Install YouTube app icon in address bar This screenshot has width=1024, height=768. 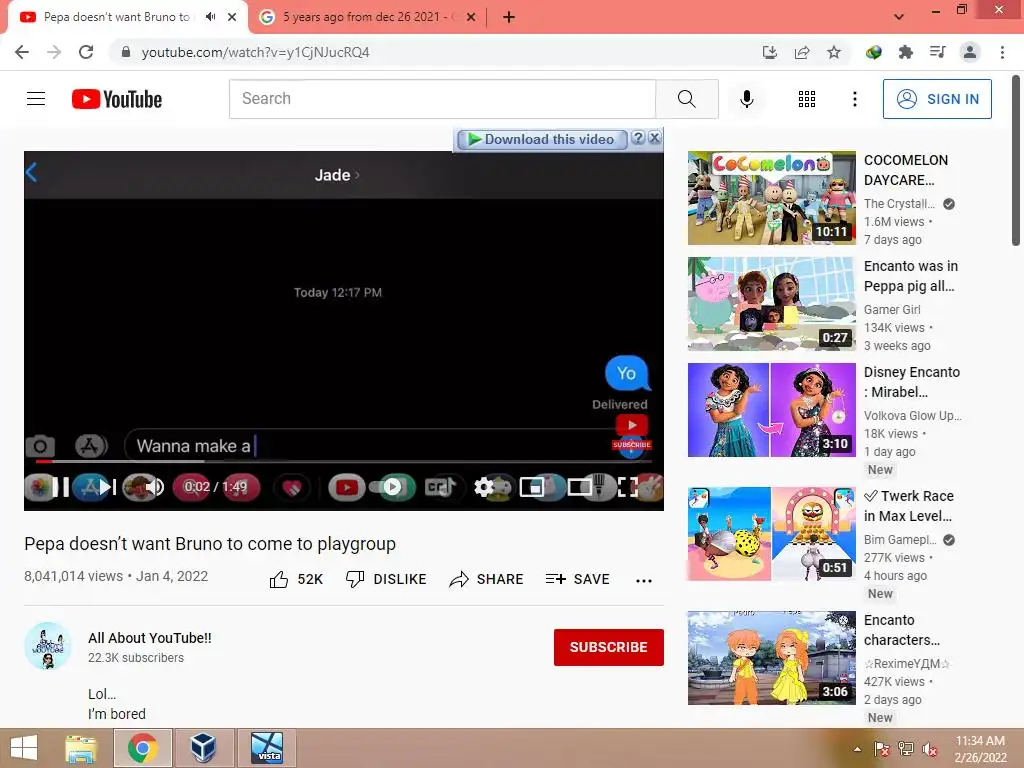tap(770, 52)
